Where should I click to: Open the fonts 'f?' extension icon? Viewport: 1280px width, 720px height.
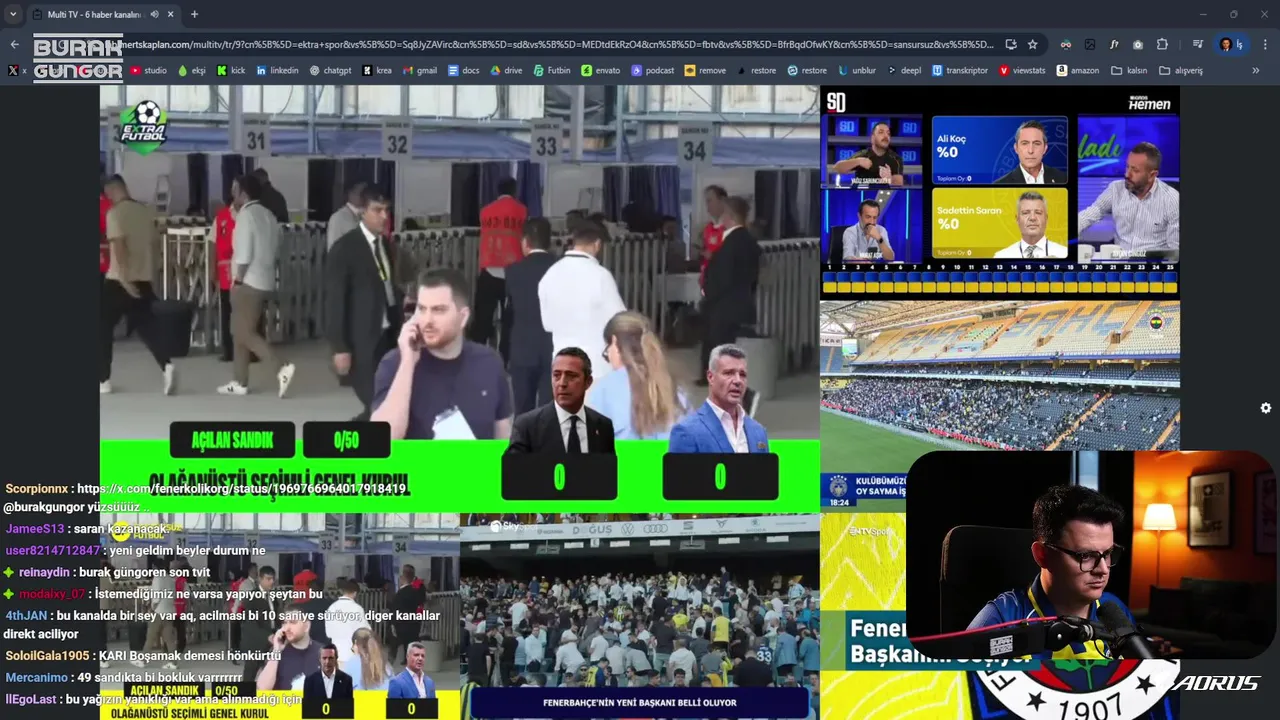click(1114, 44)
